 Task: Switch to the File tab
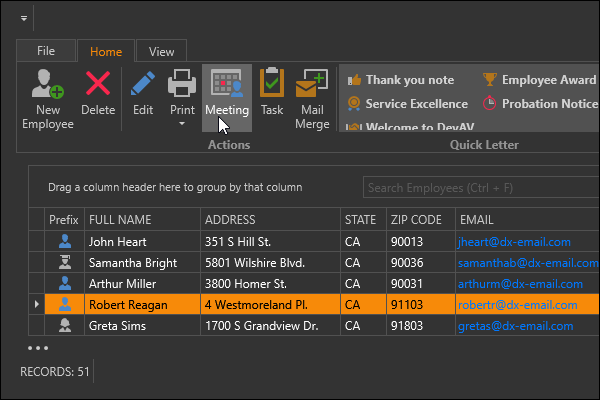tap(46, 51)
